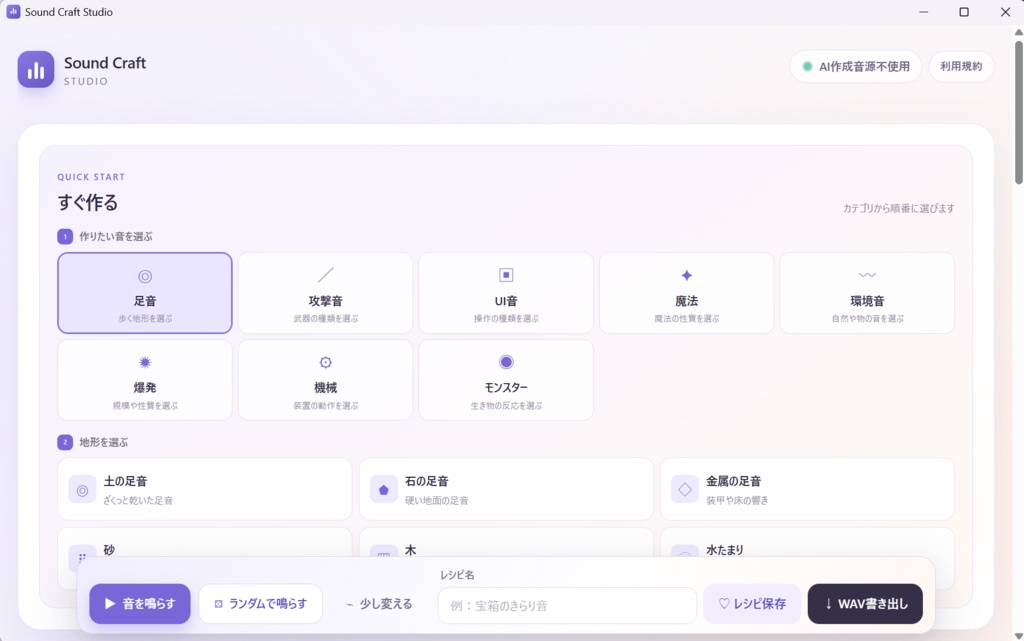1024x641 pixels.
Task: Click the square icon on UI音 card
Action: point(506,275)
